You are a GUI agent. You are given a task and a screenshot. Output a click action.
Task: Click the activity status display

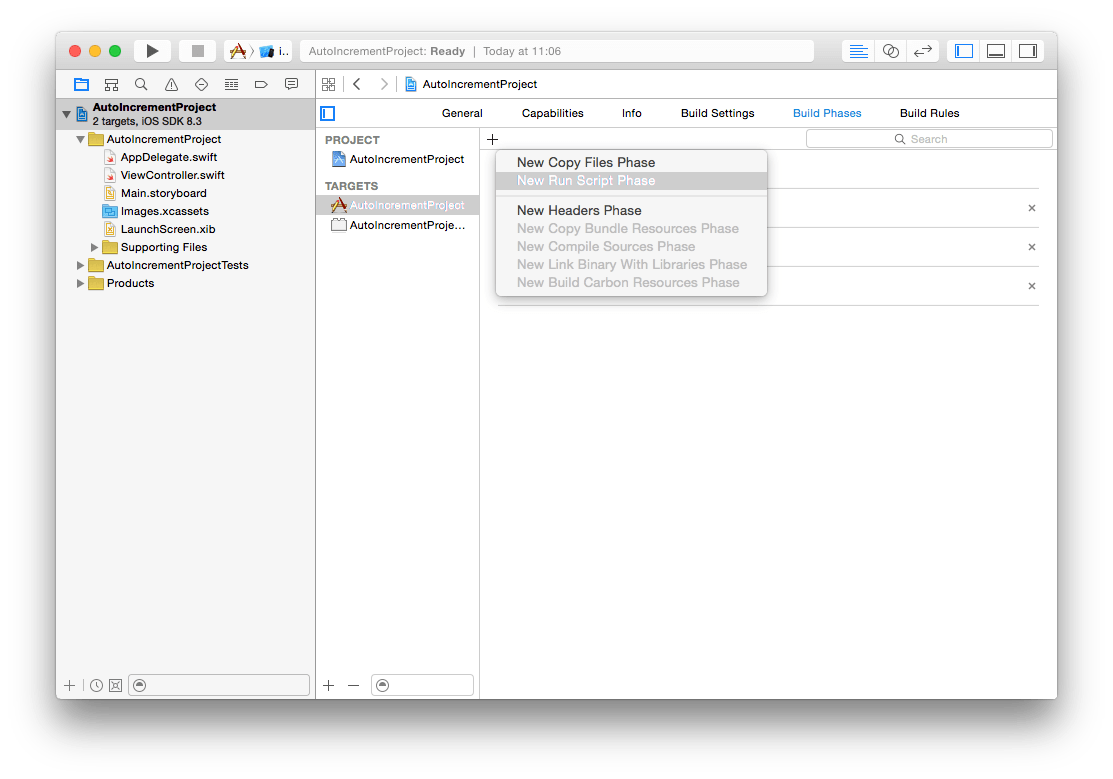click(556, 51)
